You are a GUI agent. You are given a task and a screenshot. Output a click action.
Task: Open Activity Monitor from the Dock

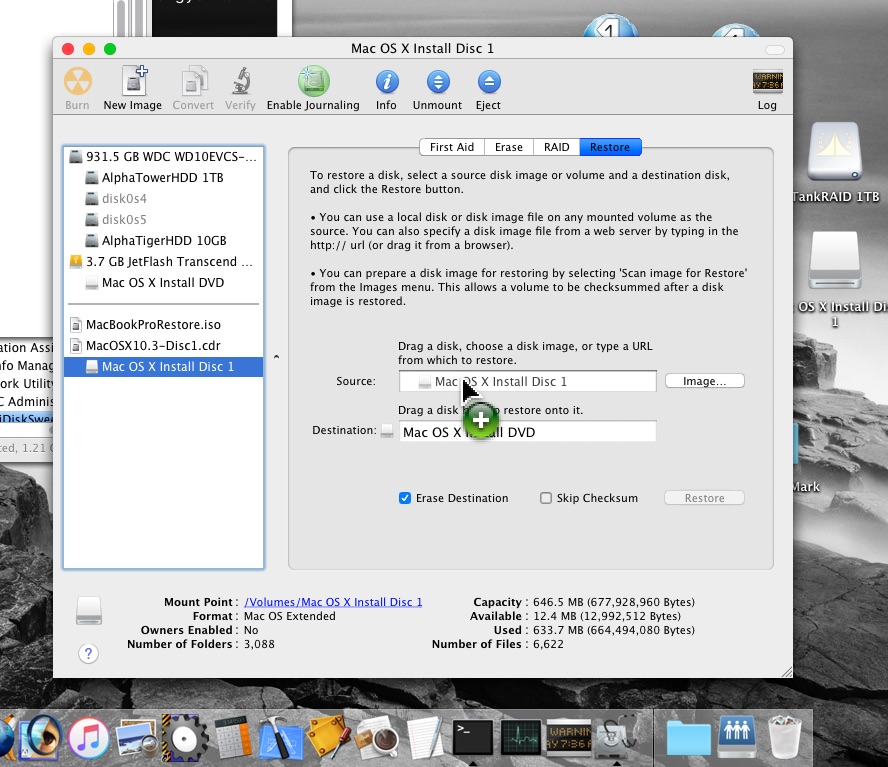coord(521,737)
